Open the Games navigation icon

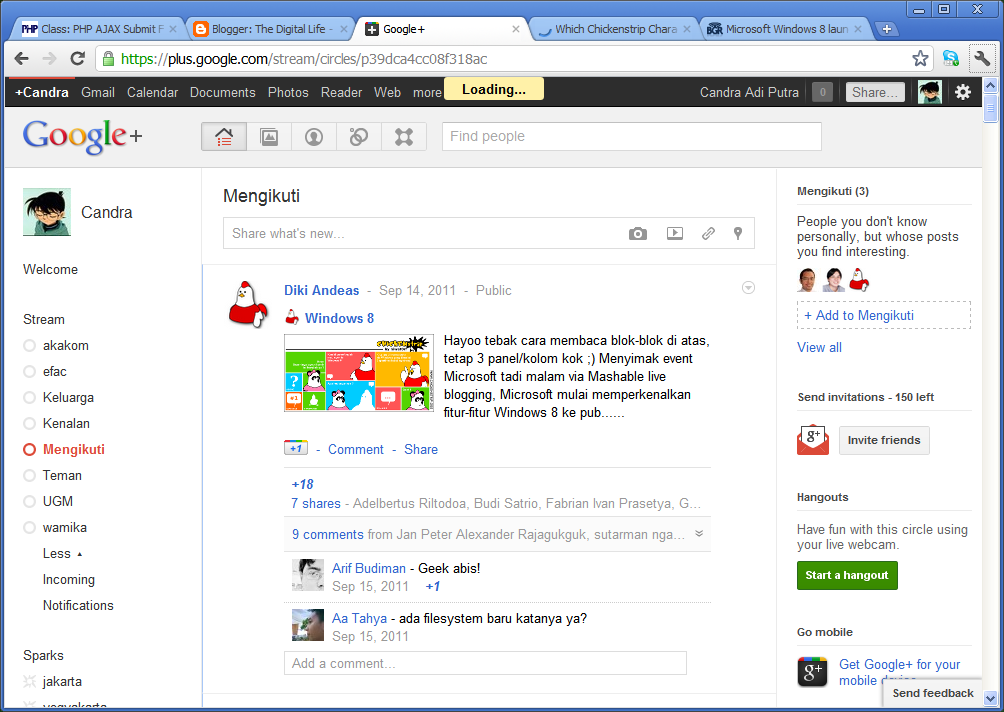[x=403, y=136]
